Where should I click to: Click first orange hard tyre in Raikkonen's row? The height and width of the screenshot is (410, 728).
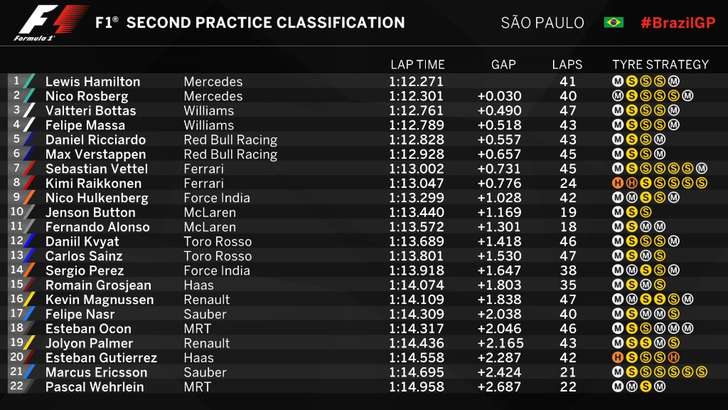[x=619, y=183]
